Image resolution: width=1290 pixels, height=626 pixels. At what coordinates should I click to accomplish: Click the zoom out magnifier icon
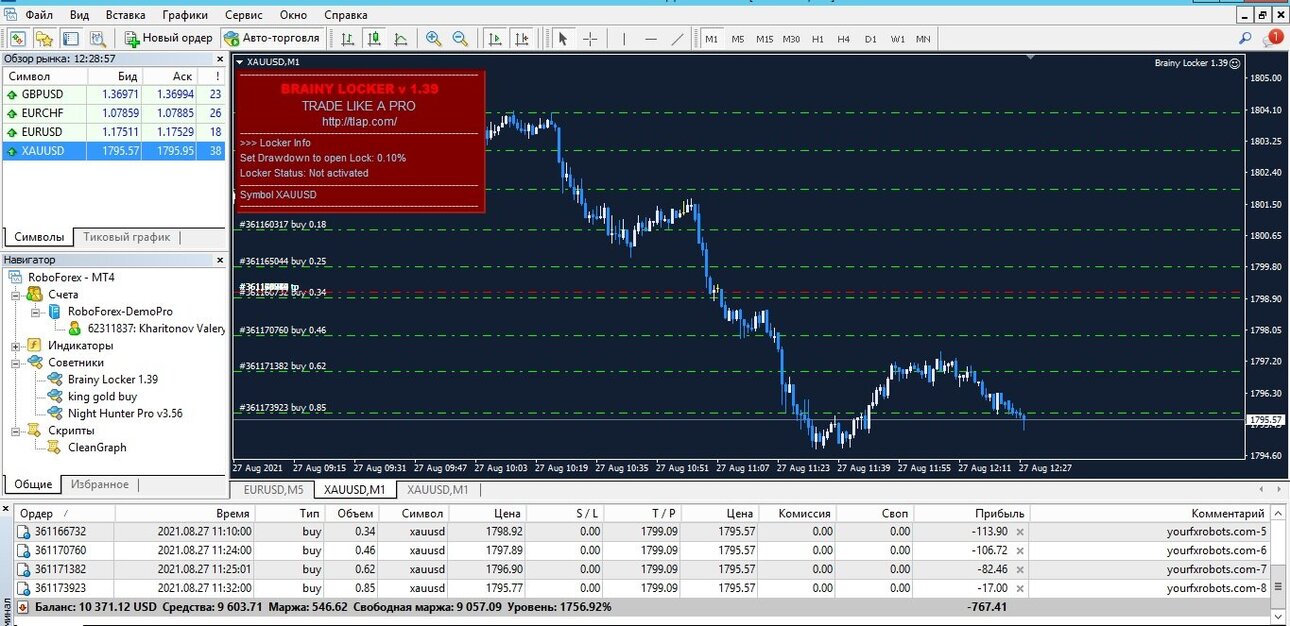[x=460, y=38]
